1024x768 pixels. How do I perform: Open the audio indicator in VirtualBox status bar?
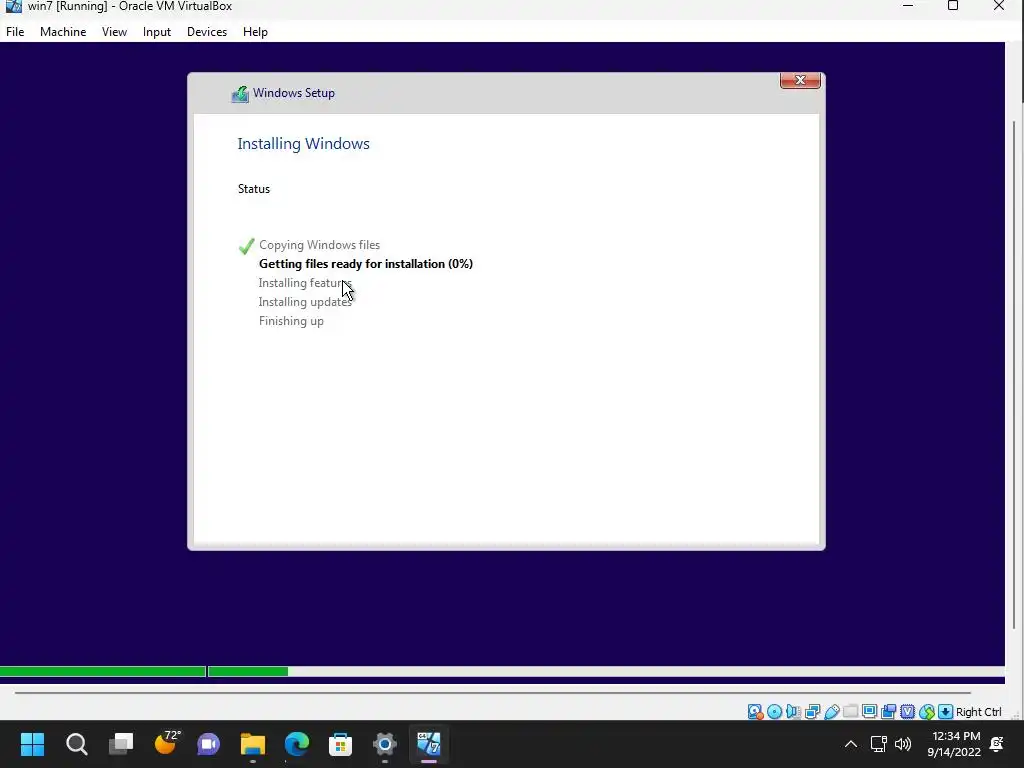coord(793,712)
